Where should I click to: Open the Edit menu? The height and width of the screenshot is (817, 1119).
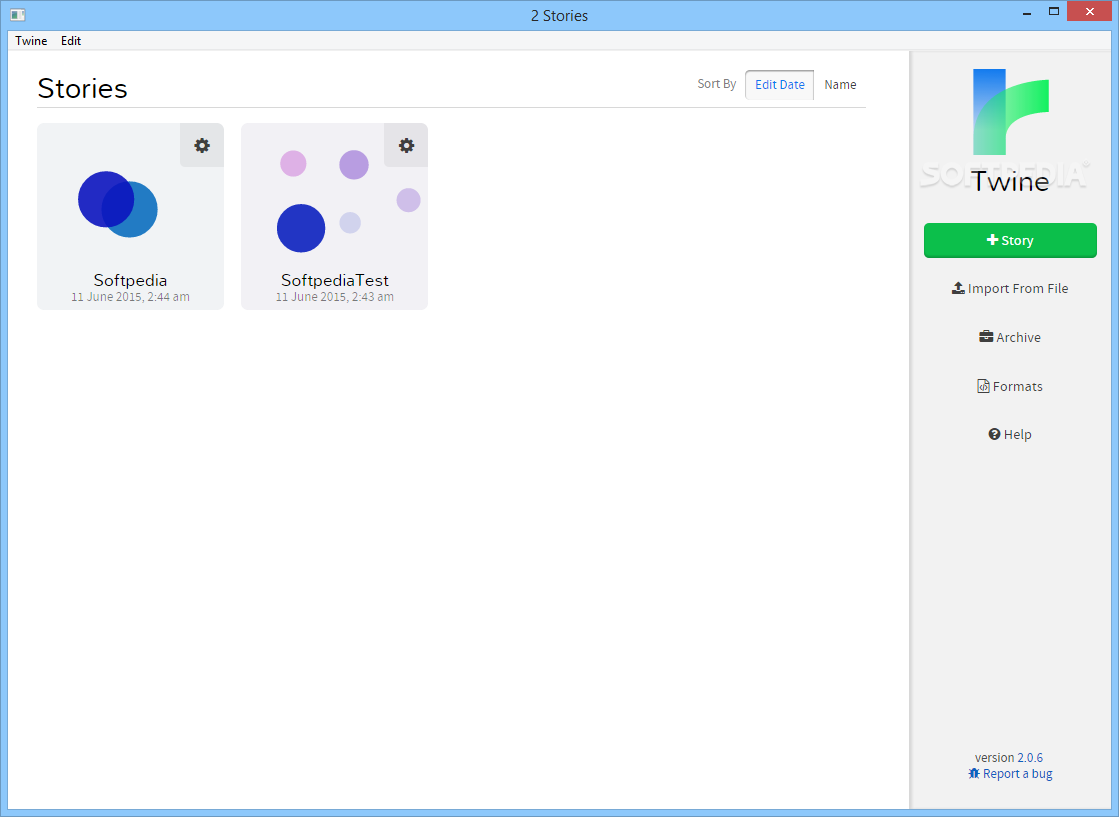pos(71,41)
